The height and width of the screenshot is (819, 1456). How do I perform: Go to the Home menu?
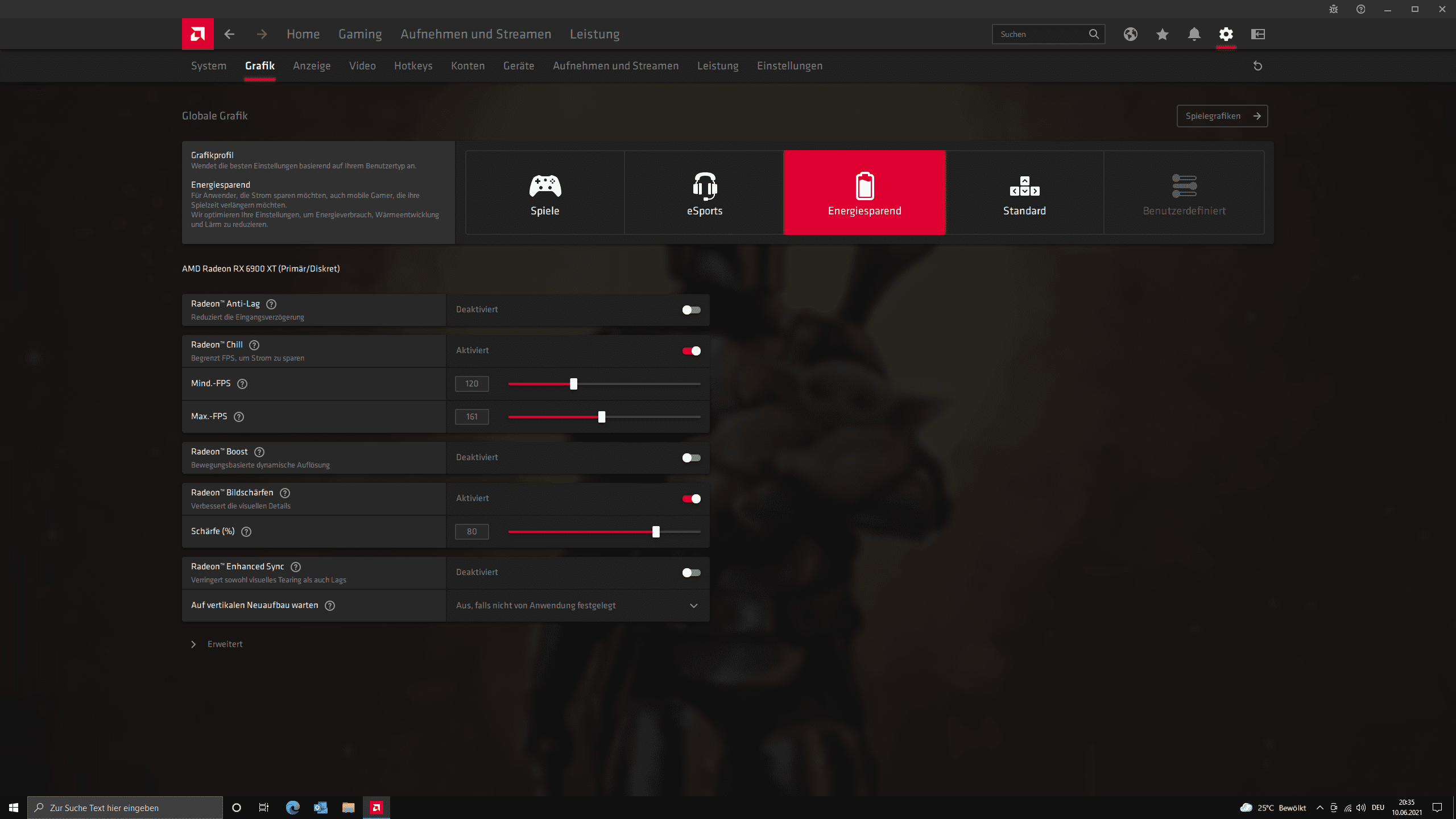[303, 34]
